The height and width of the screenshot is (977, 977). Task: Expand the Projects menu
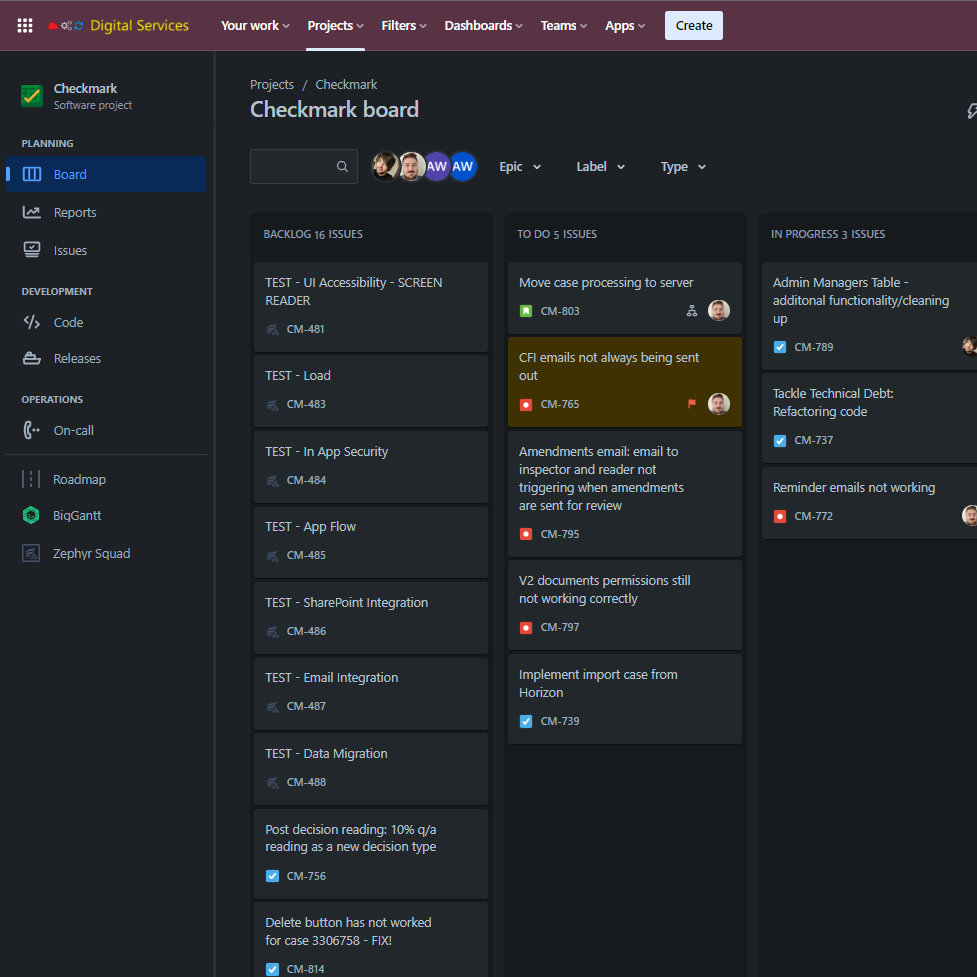coord(335,26)
